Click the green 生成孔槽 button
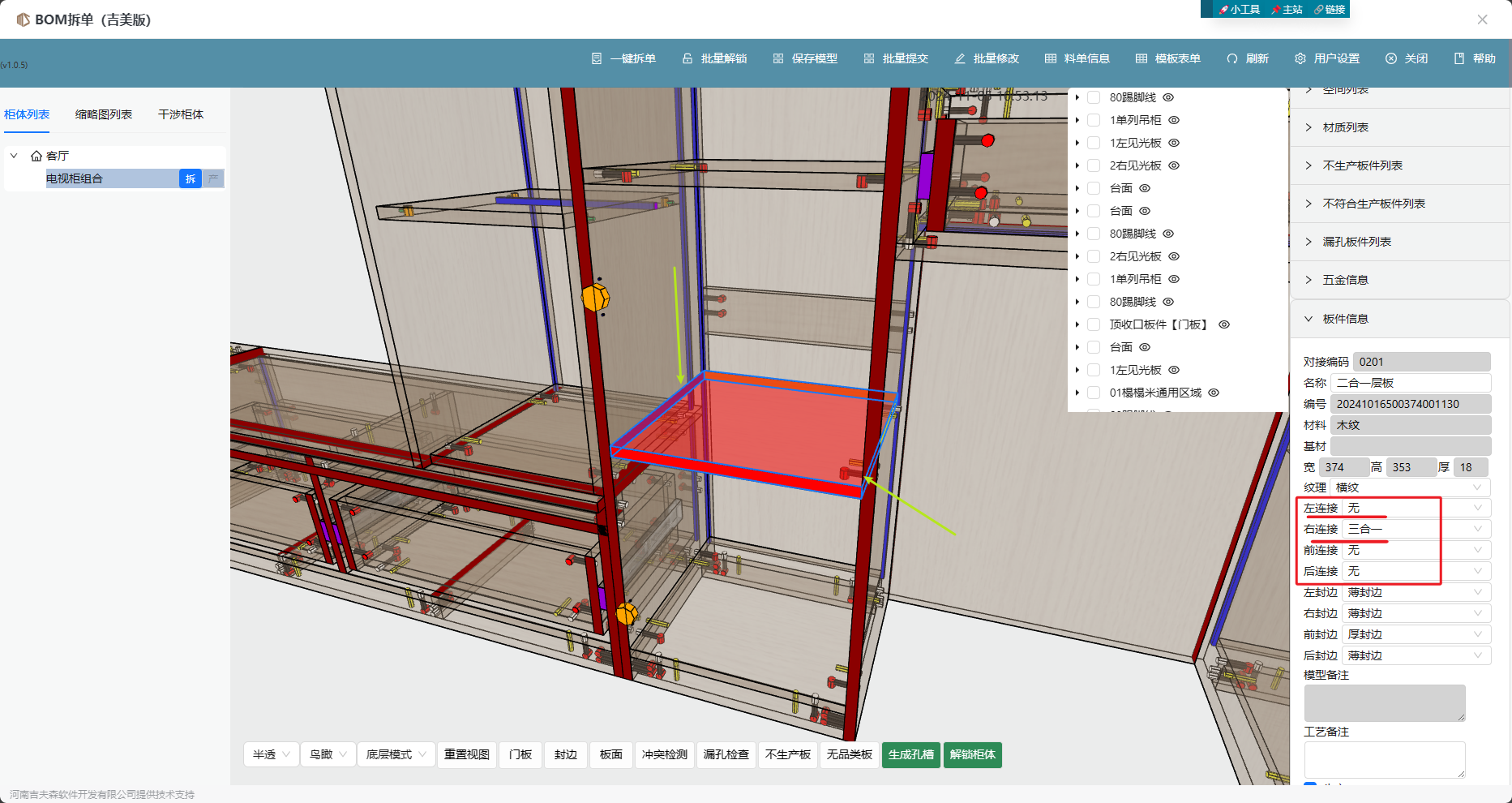This screenshot has height=803, width=1512. click(910, 754)
